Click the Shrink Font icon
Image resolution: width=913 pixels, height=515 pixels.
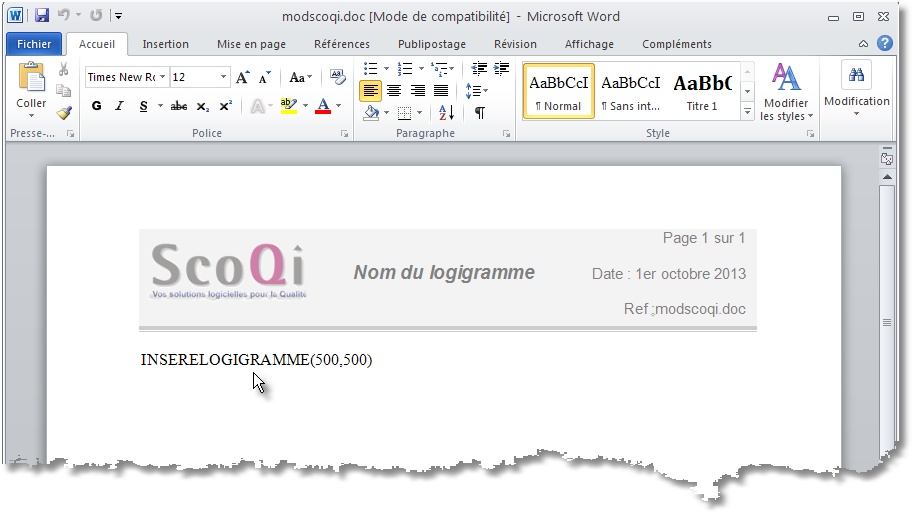coord(265,77)
